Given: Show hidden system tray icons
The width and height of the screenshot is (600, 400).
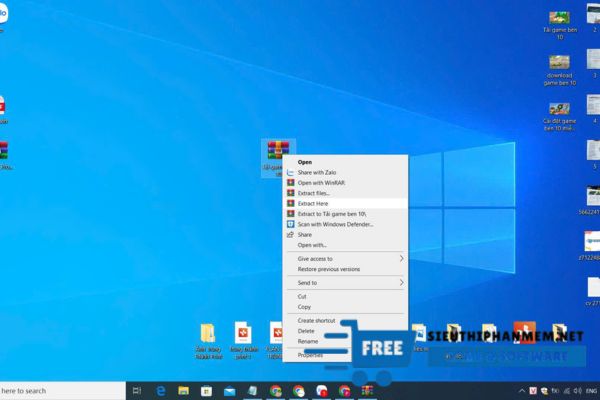Looking at the screenshot, I should 523,390.
